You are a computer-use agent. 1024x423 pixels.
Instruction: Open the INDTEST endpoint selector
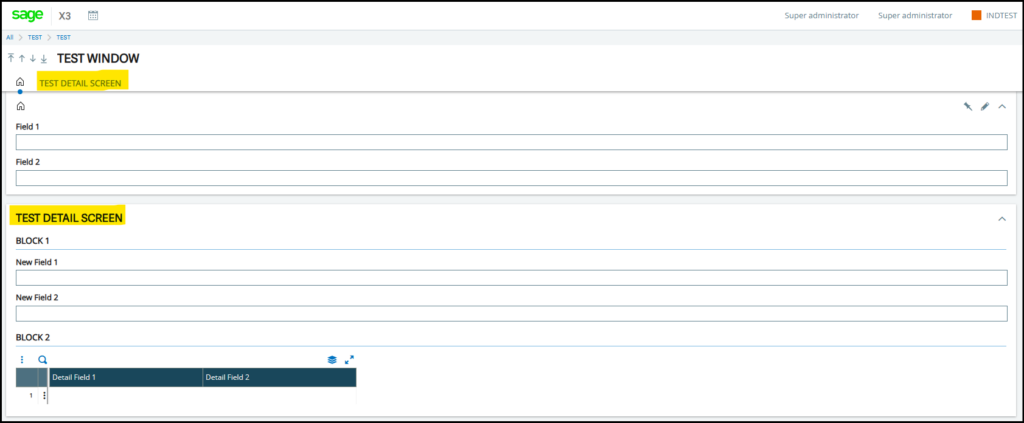pos(999,16)
